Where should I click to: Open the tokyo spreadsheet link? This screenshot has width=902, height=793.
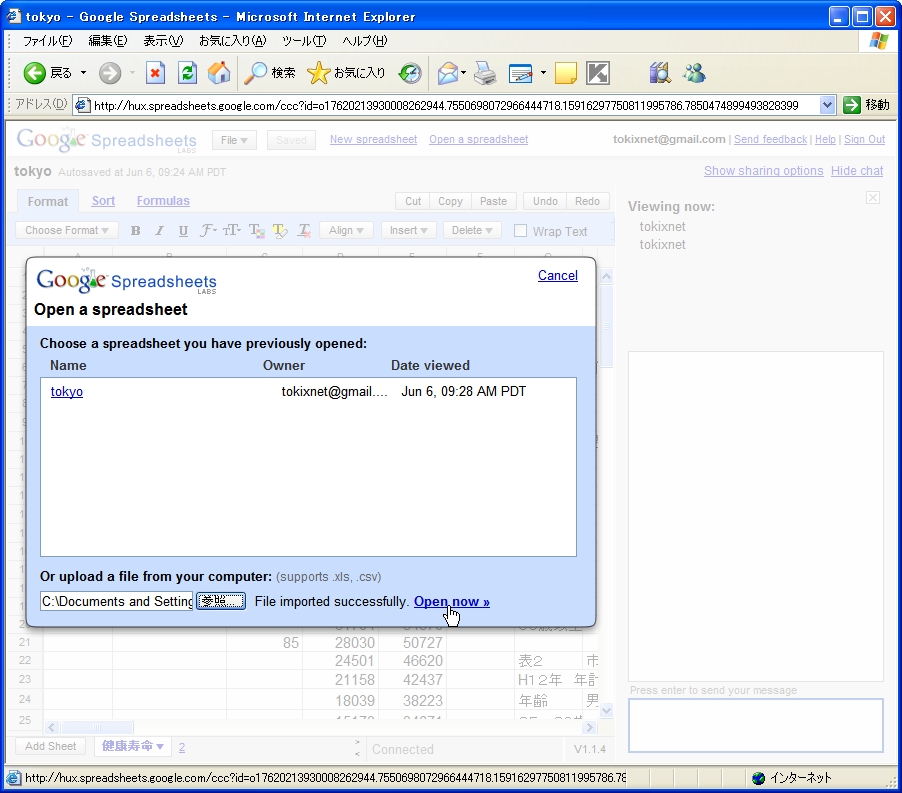[67, 392]
